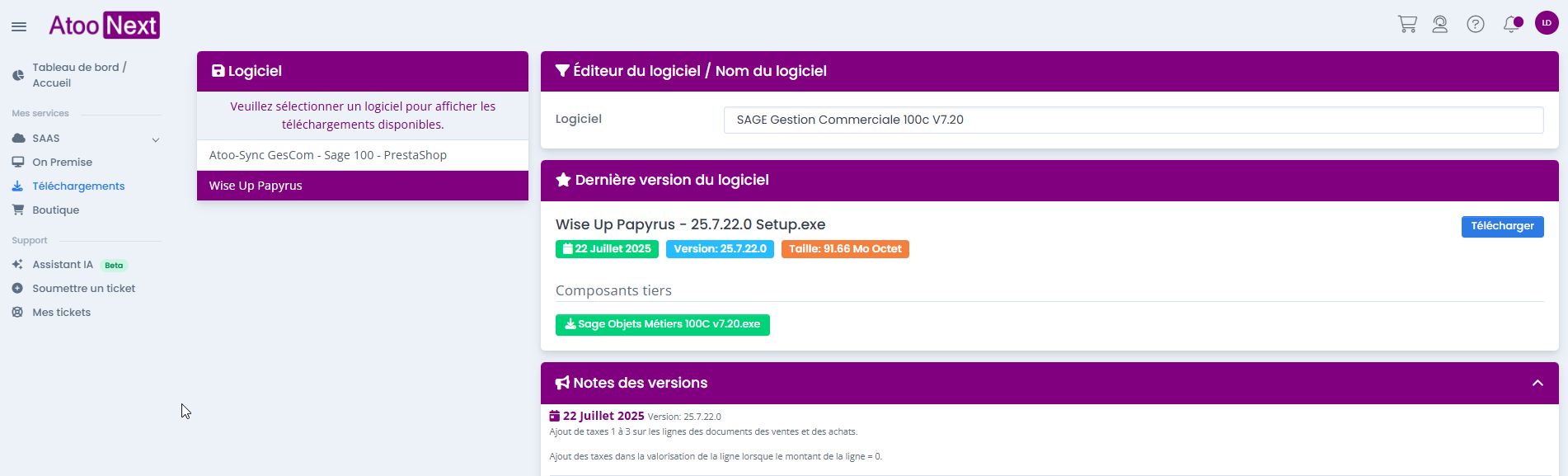1568x476 pixels.
Task: Click the shopping cart icon in header
Action: (x=1406, y=24)
